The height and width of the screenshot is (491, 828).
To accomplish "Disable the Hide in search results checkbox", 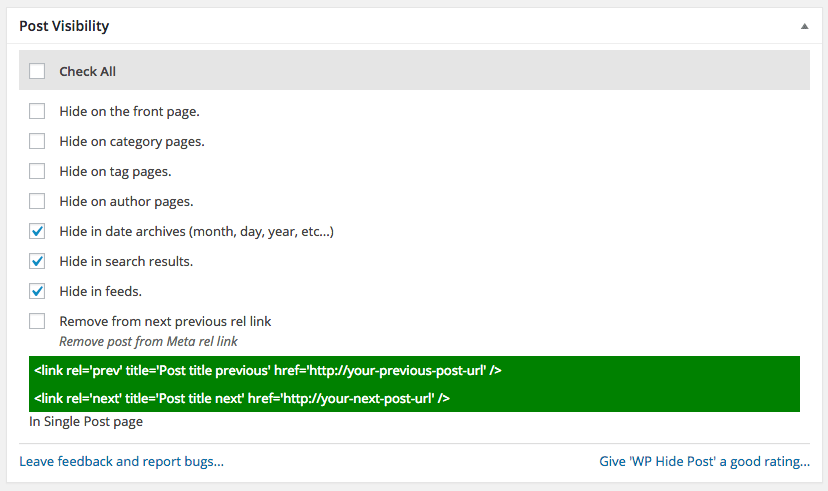I will point(37,261).
